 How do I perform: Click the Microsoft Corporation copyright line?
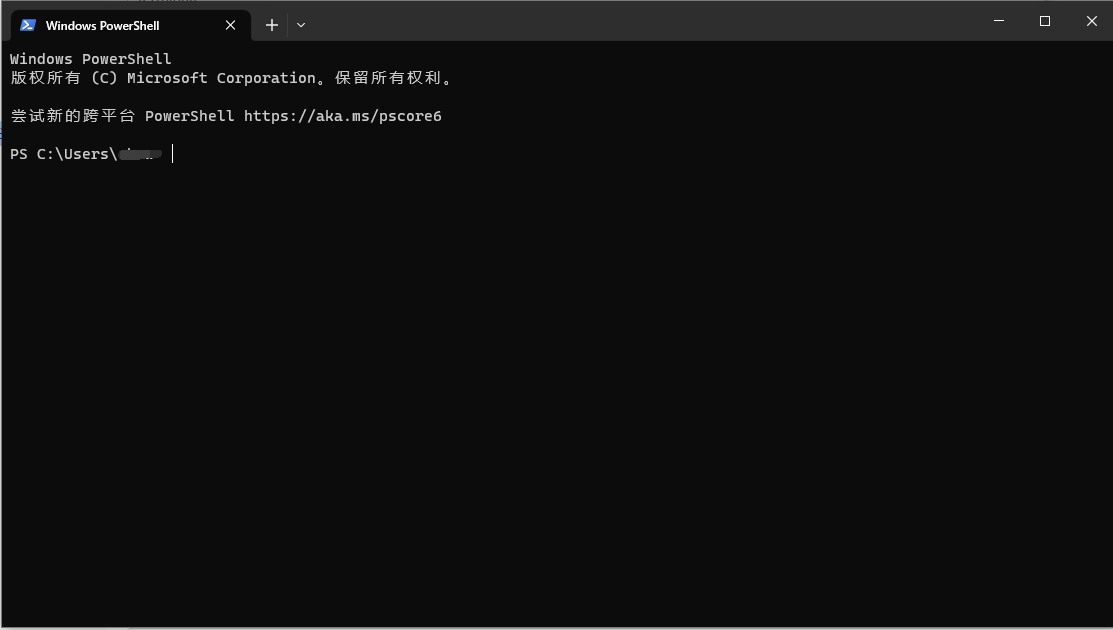pos(231,78)
